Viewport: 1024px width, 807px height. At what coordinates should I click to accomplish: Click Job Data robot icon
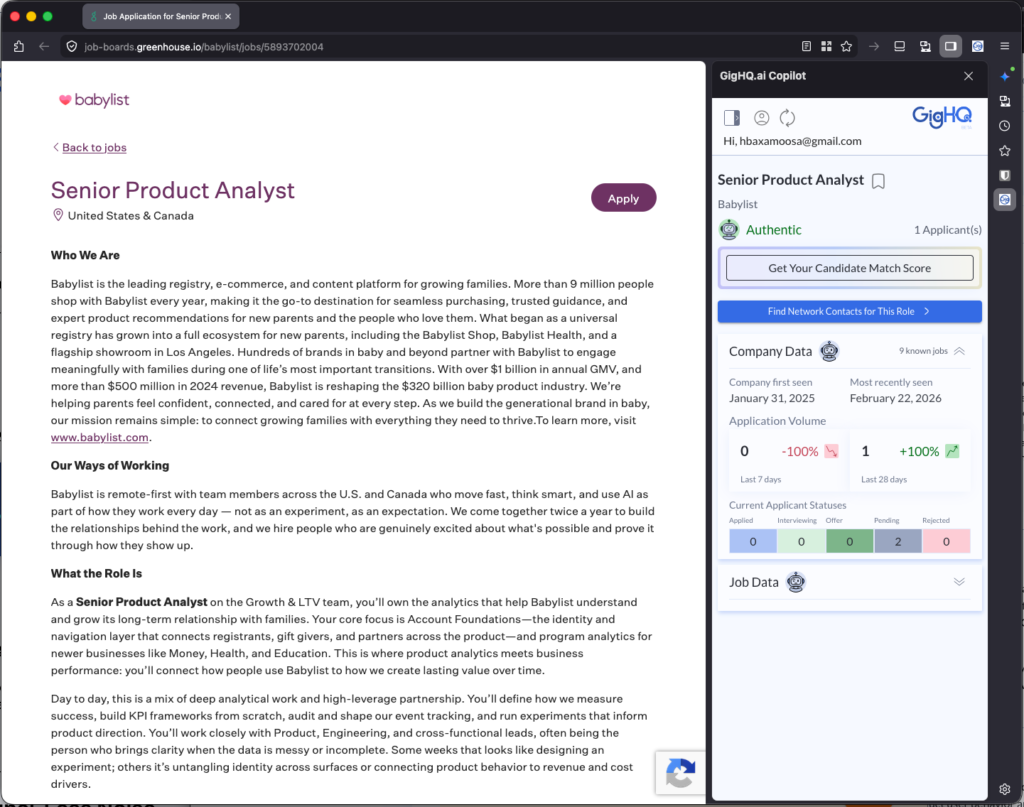coord(795,582)
